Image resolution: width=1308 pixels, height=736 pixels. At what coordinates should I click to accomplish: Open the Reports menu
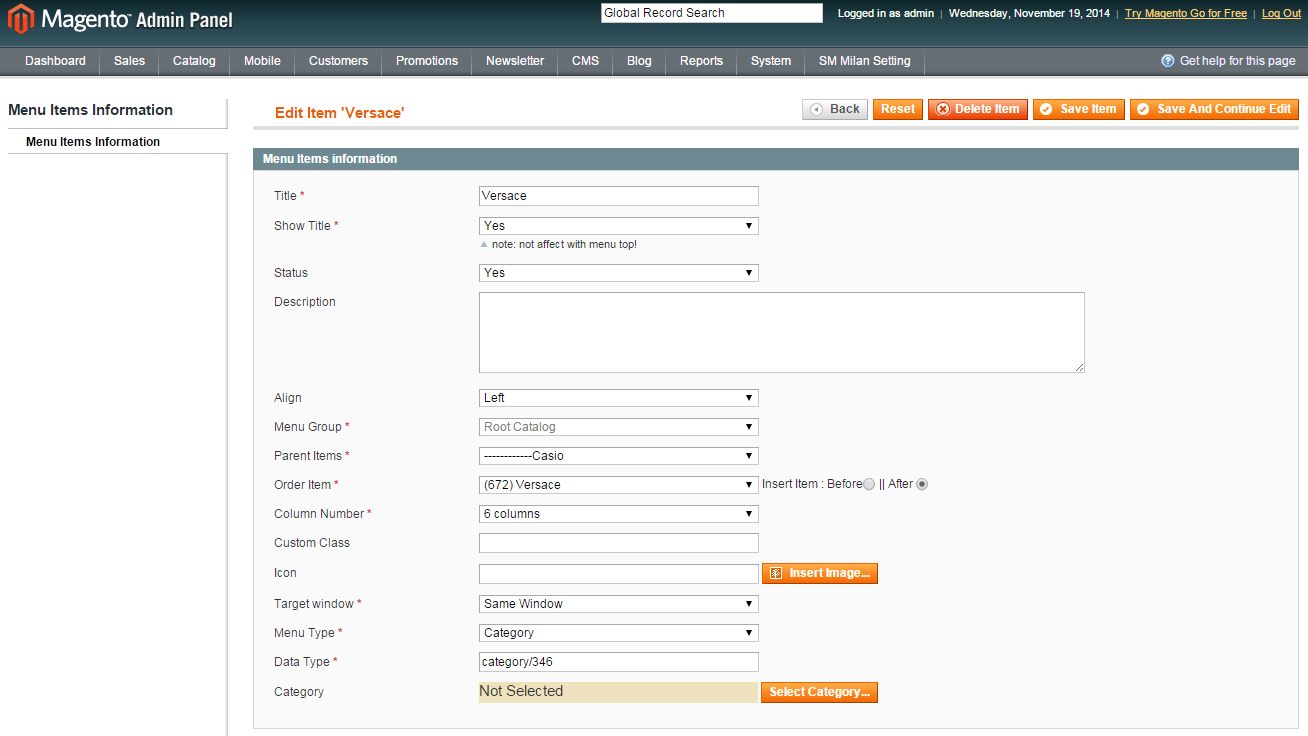[x=701, y=61]
